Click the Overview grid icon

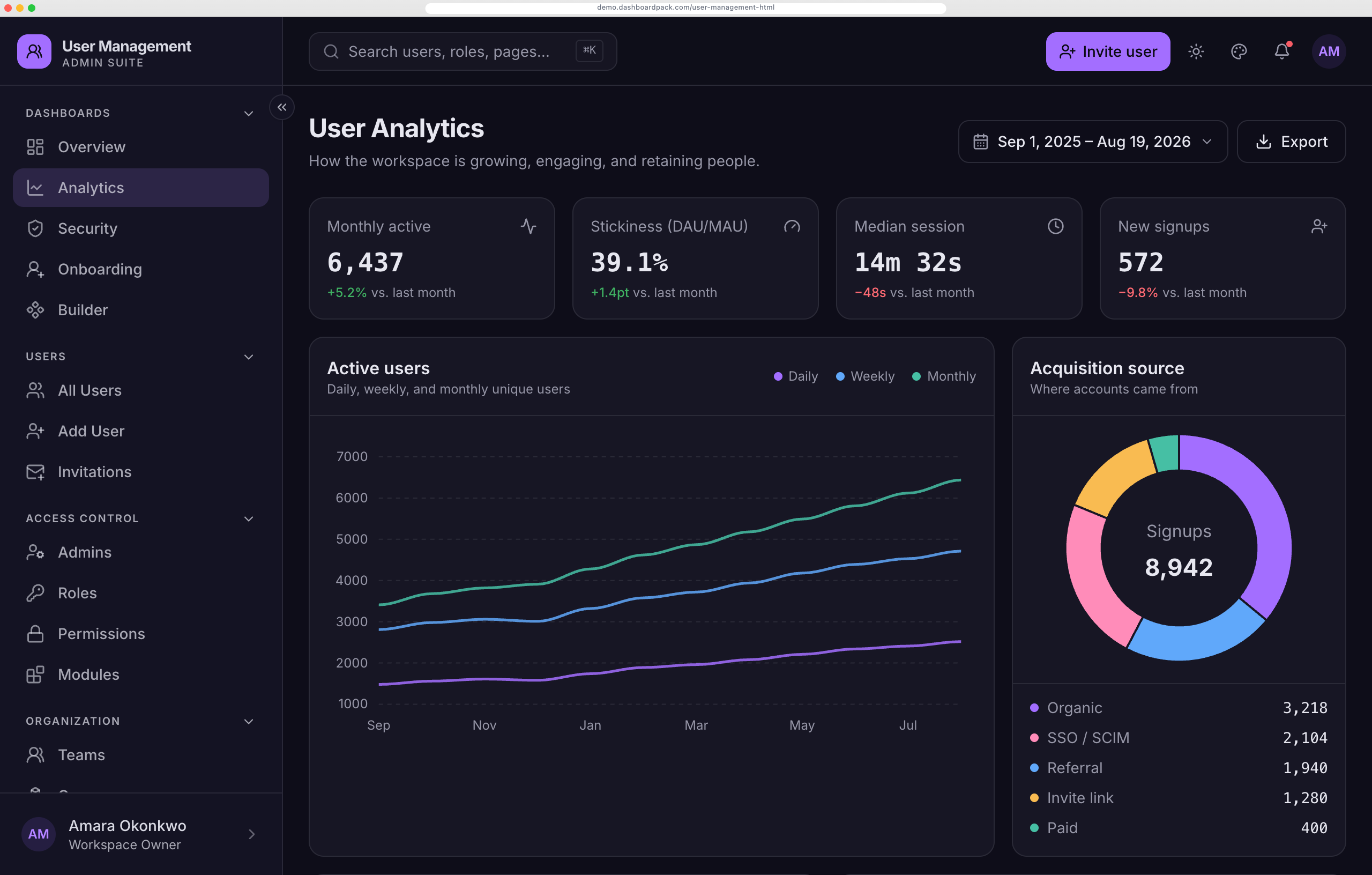(x=35, y=147)
